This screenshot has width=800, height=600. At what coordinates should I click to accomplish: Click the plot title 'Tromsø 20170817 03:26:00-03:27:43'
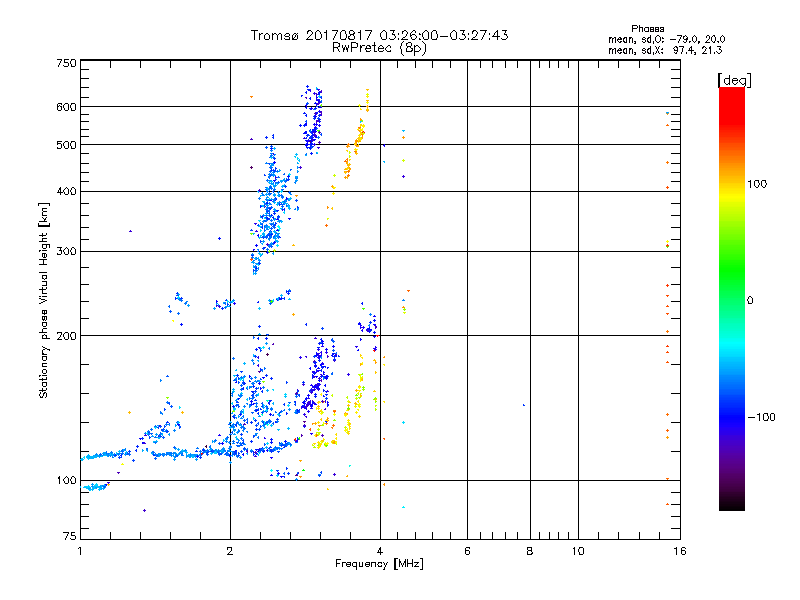pyautogui.click(x=379, y=35)
